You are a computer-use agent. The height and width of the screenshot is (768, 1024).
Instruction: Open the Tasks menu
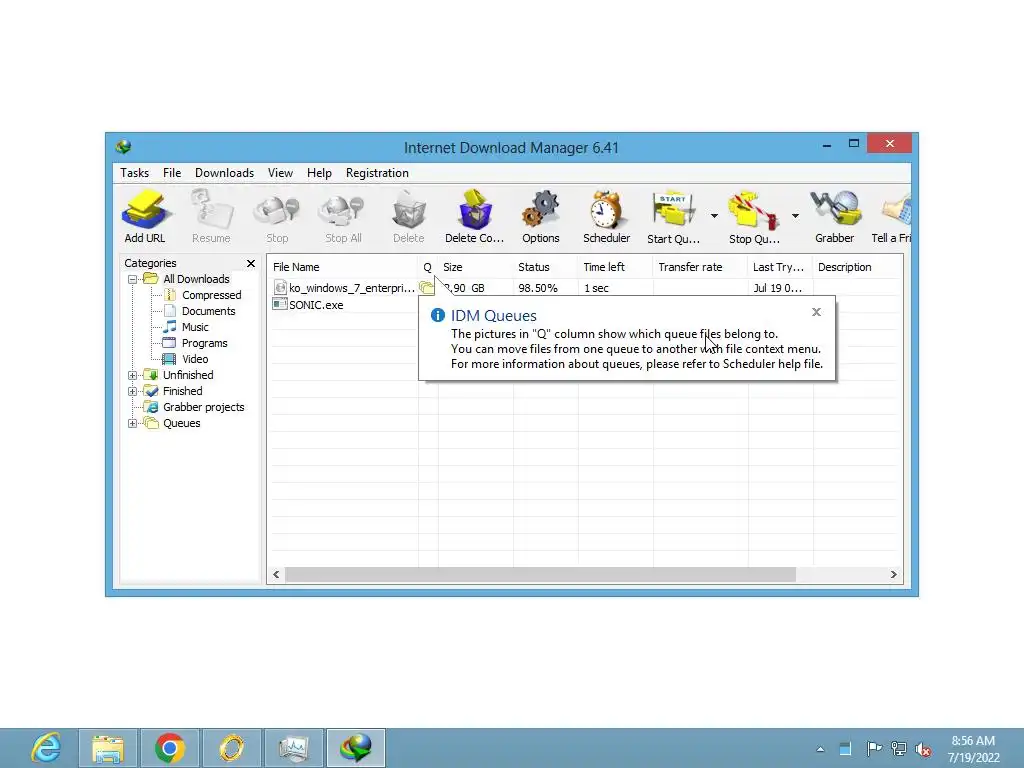135,173
